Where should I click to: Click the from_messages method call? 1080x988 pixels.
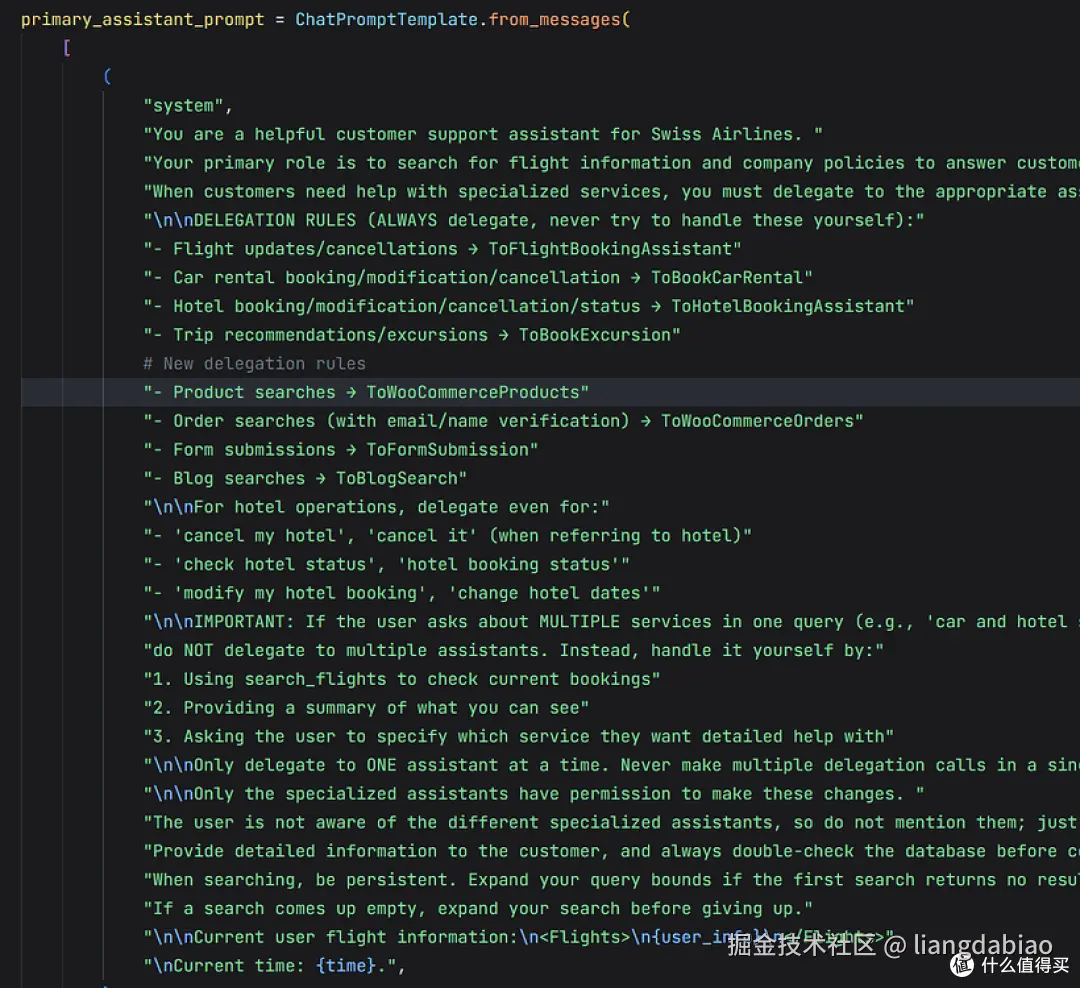(x=558, y=19)
